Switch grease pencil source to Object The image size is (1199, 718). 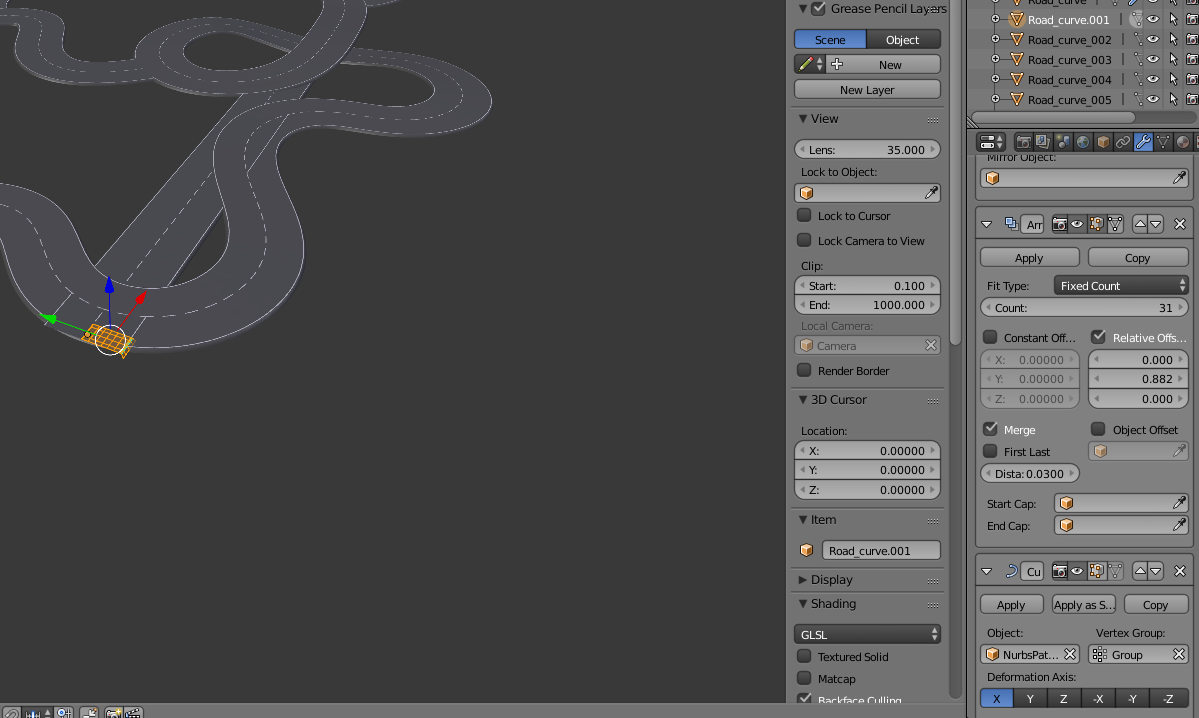tap(903, 39)
